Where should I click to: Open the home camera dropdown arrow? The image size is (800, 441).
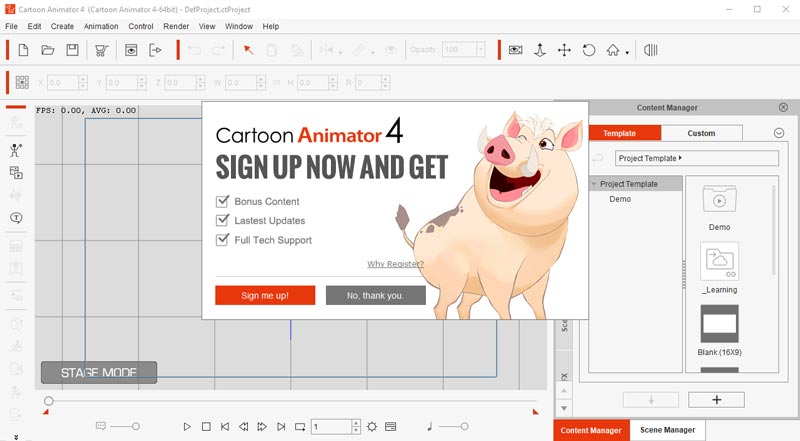tap(627, 53)
